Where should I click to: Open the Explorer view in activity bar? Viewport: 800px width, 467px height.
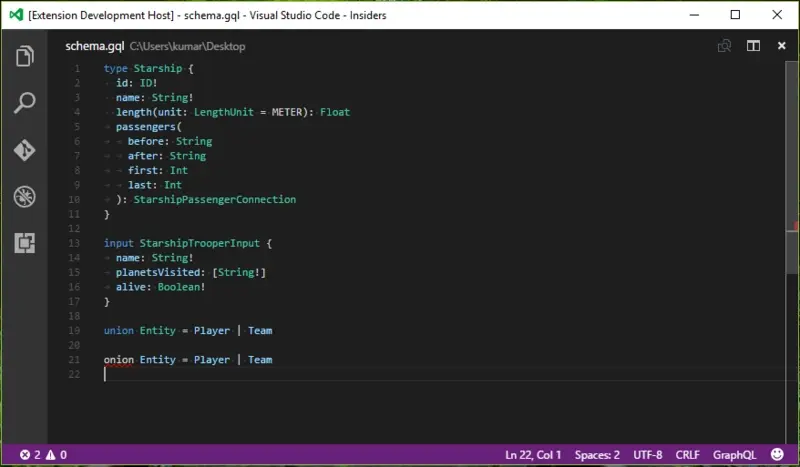click(x=24, y=56)
